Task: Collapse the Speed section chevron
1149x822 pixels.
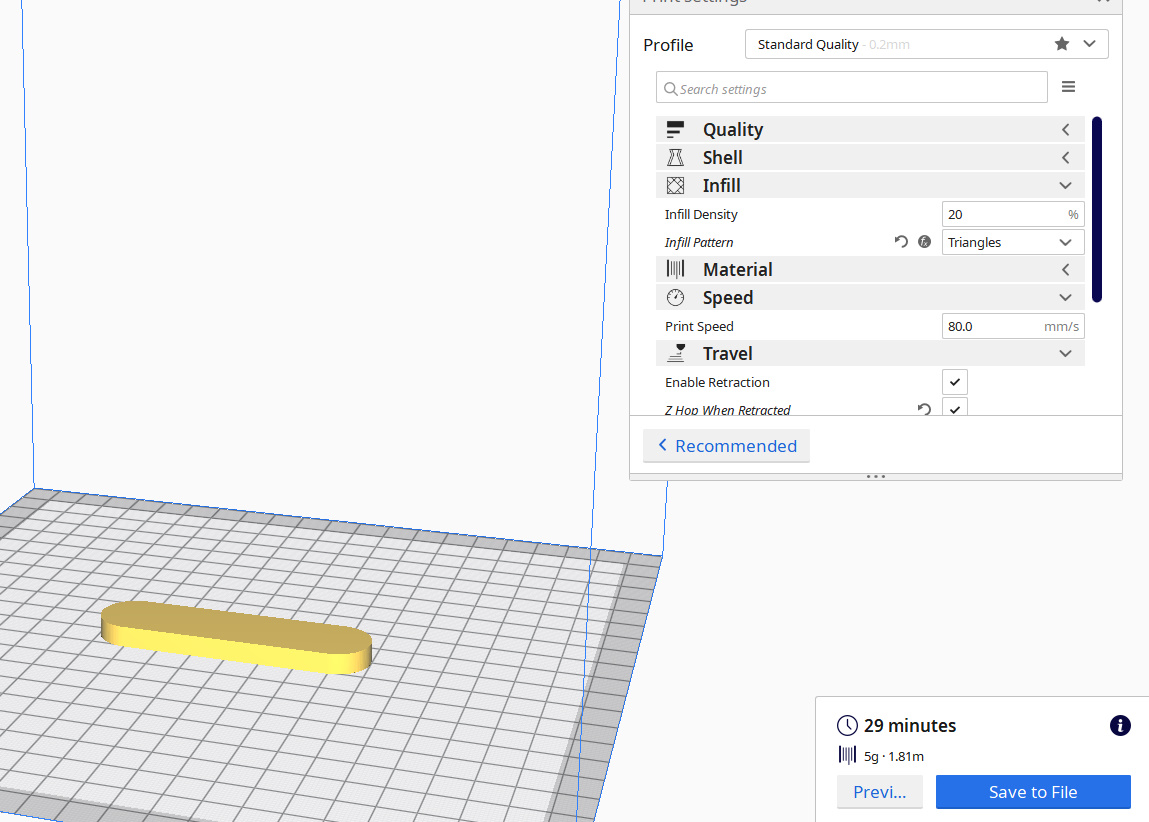Action: point(1065,297)
